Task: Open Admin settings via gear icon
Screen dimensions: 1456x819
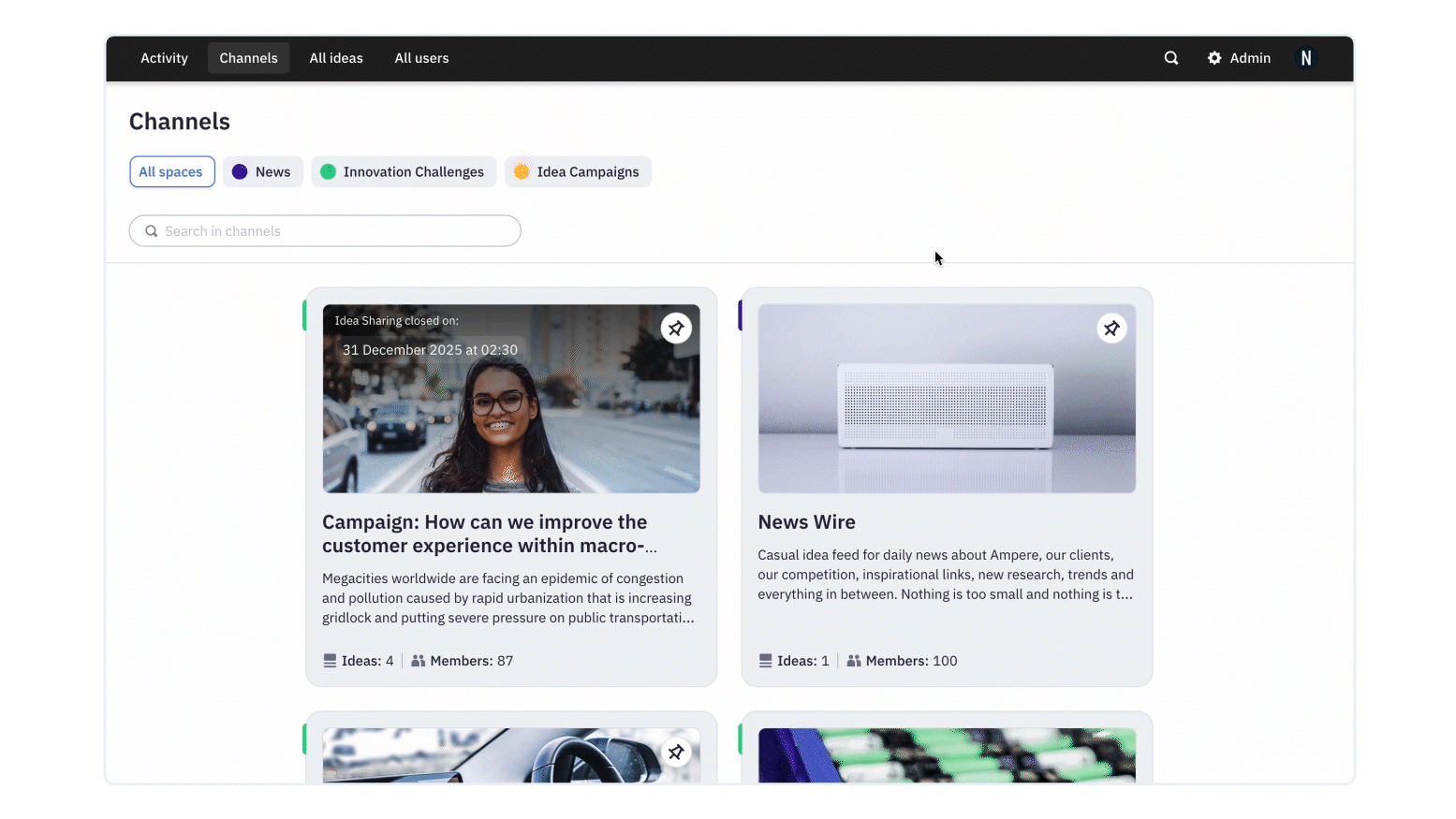Action: click(1214, 58)
